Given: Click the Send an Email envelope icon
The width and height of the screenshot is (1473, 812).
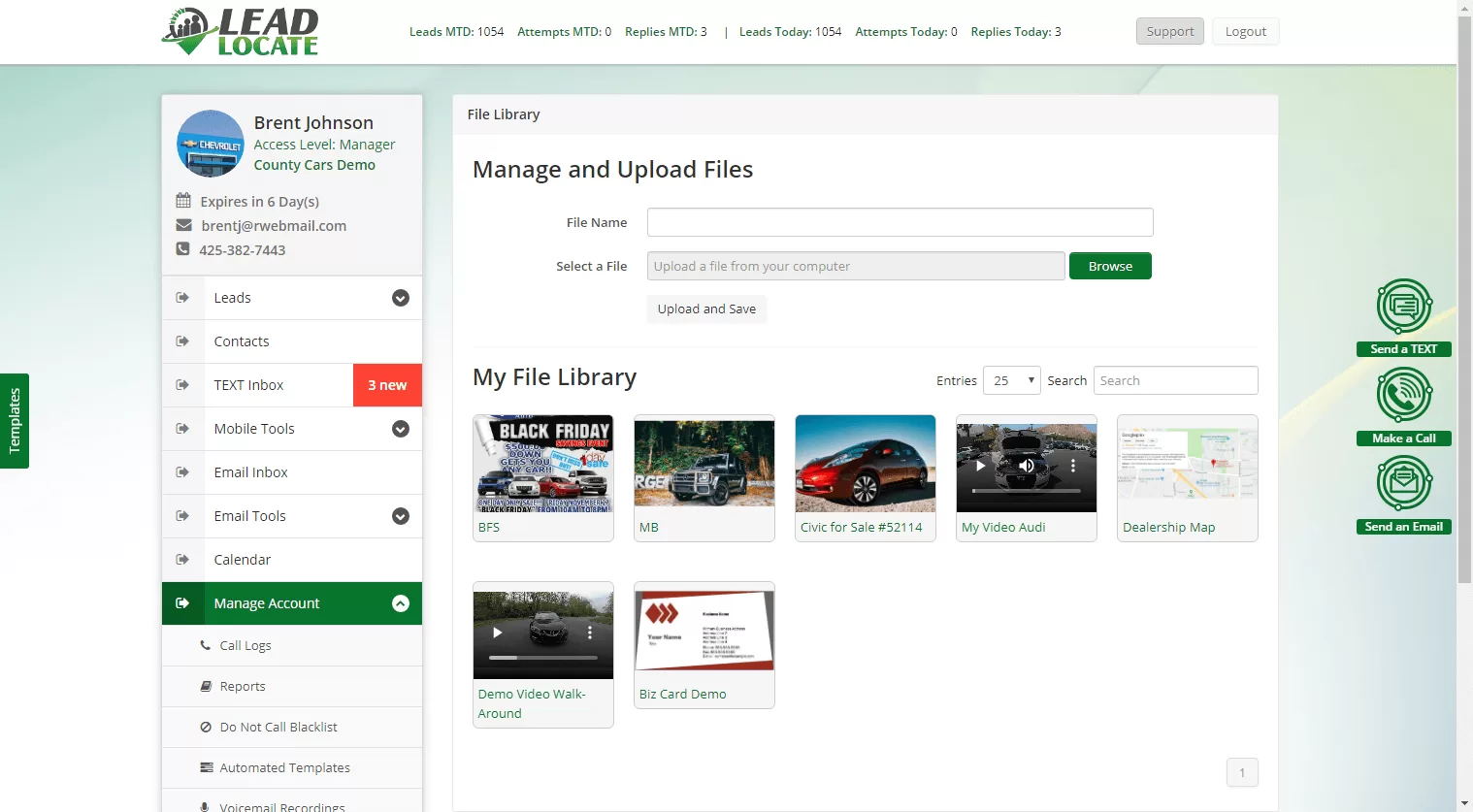Looking at the screenshot, I should tap(1404, 483).
